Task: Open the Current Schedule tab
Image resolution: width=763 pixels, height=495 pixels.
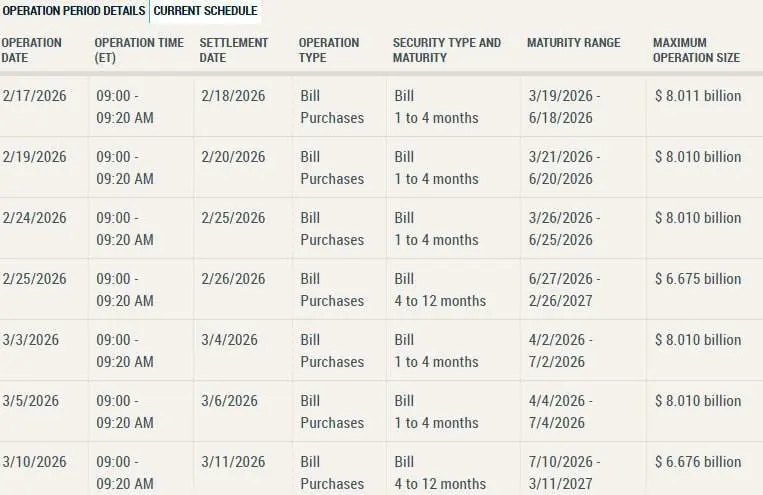Action: coord(205,11)
